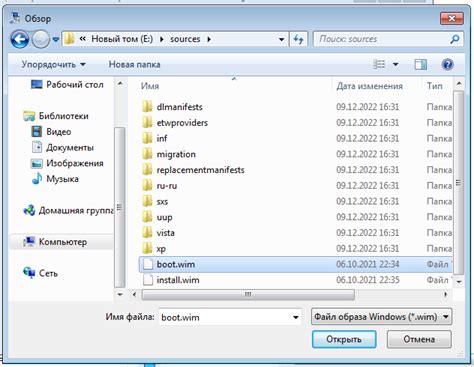Select 'Сеть' in the navigation pane

40,273
